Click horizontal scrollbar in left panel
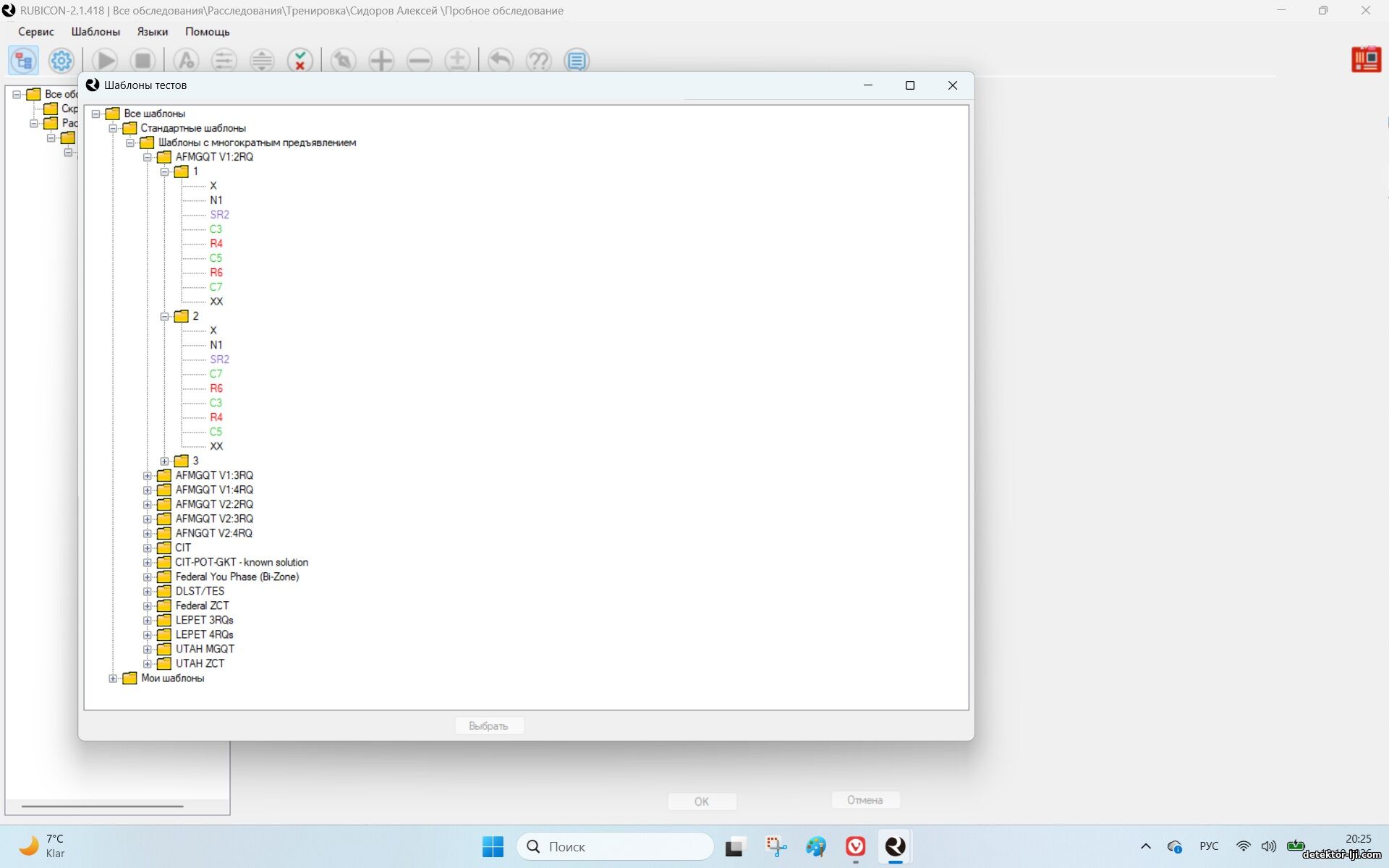The image size is (1389, 868). (x=102, y=806)
